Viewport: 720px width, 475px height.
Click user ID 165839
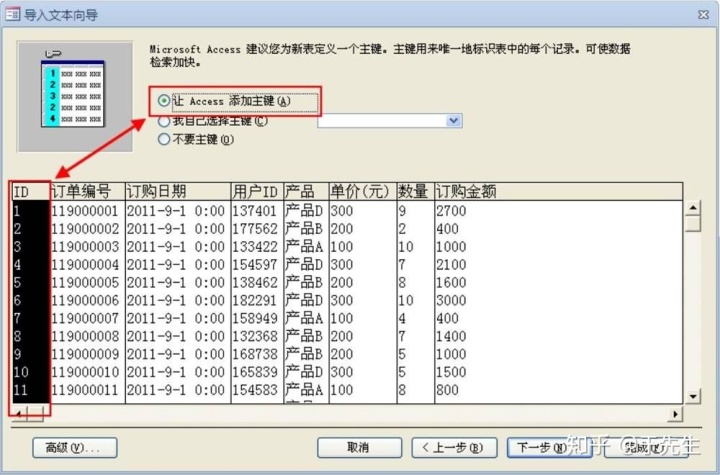pyautogui.click(x=255, y=372)
